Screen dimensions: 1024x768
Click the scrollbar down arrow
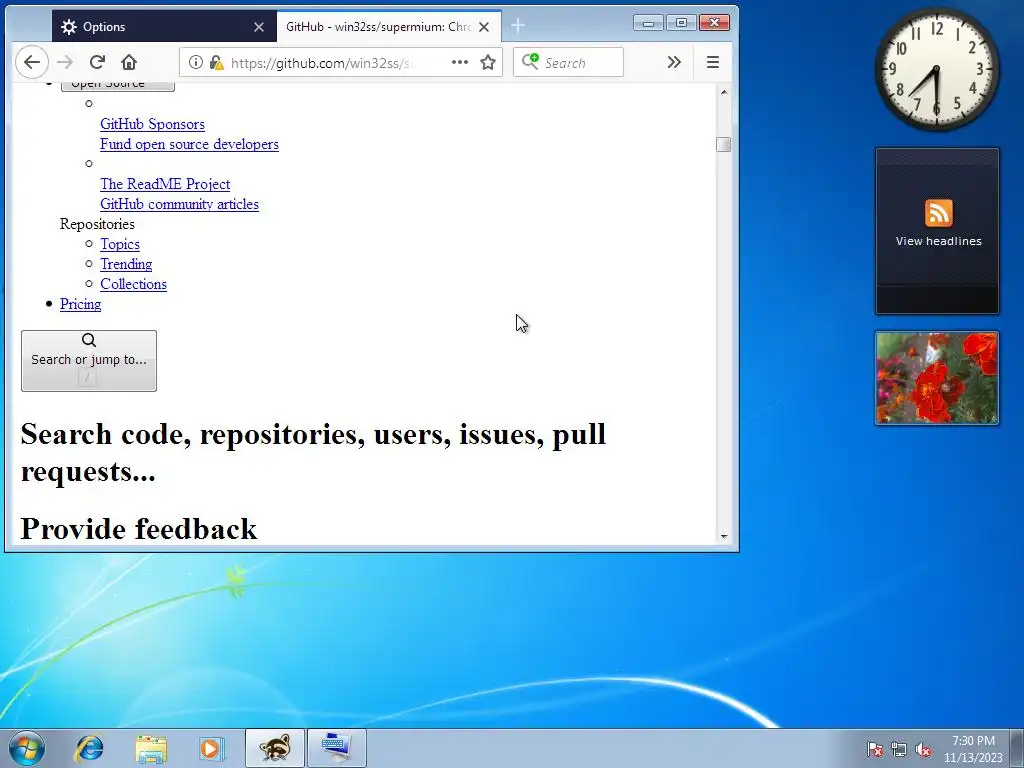click(x=724, y=536)
